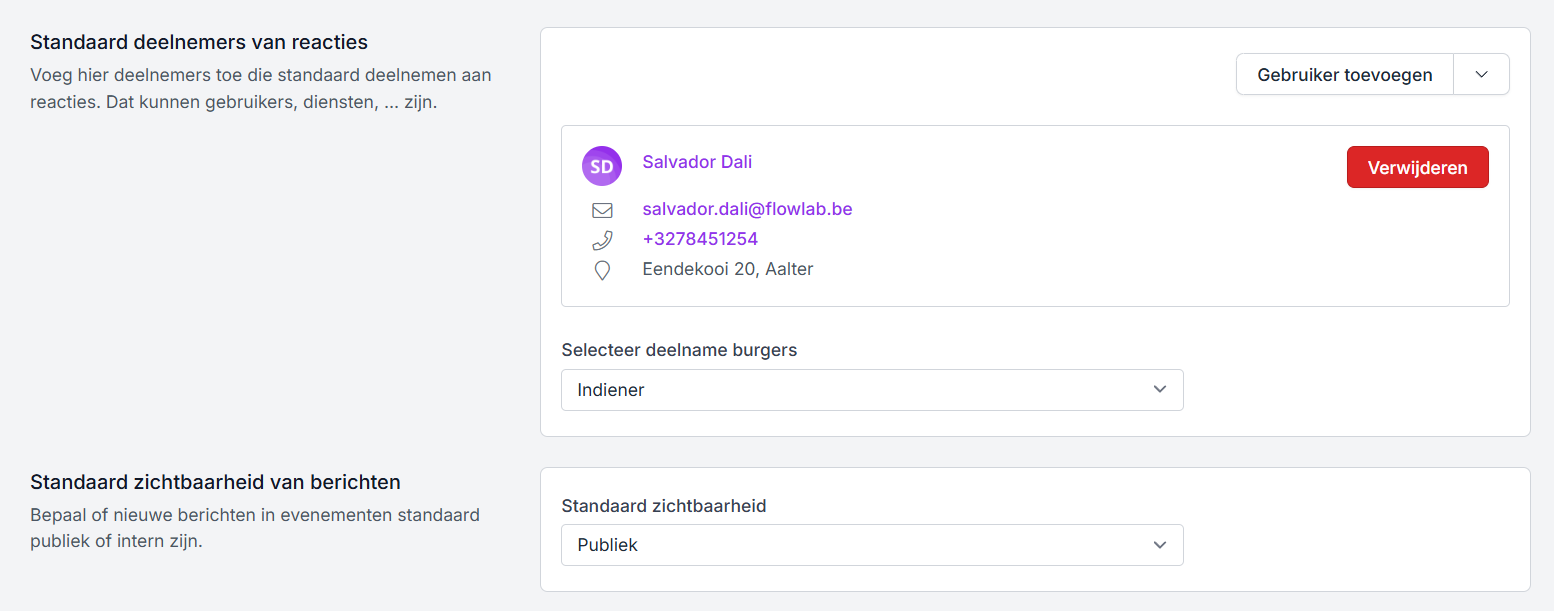The image size is (1554, 611).
Task: Click the Standaard deelnemers van reacties heading
Action: [199, 42]
